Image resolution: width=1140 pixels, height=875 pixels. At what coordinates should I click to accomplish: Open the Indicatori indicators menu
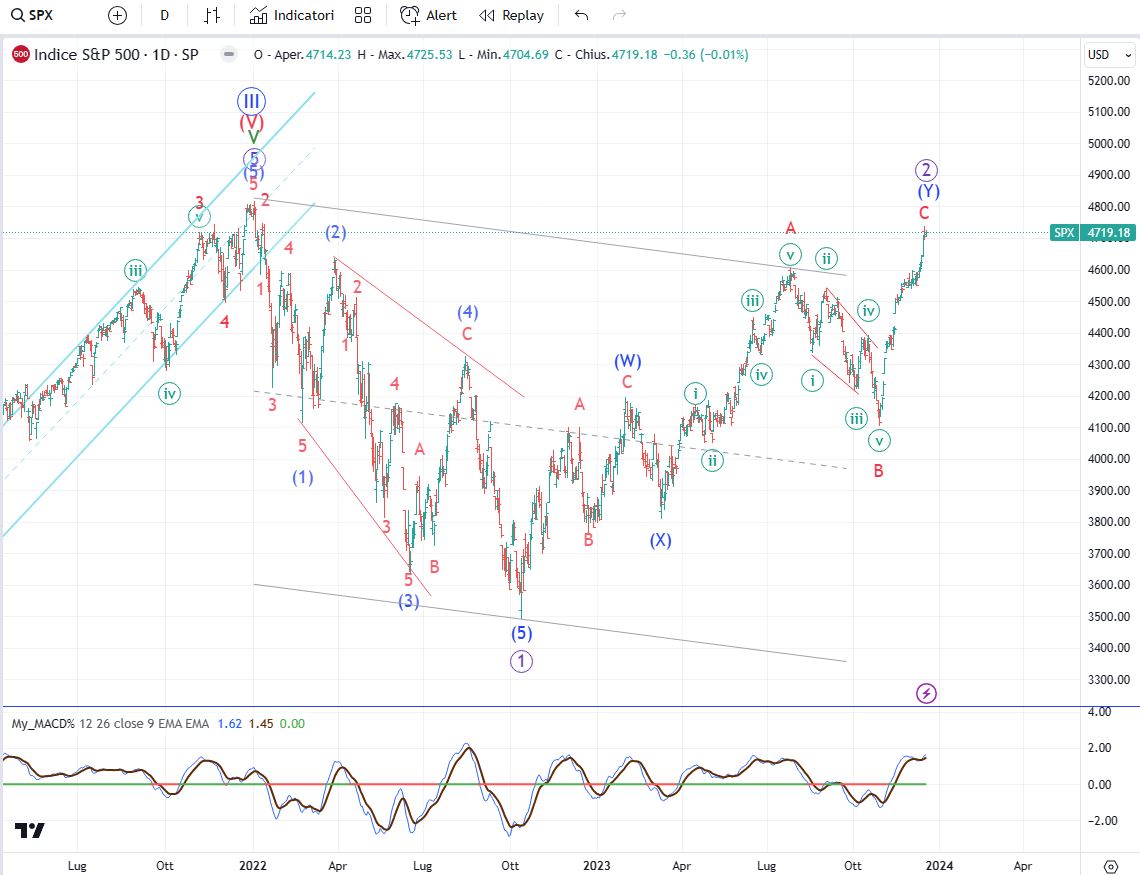point(292,15)
